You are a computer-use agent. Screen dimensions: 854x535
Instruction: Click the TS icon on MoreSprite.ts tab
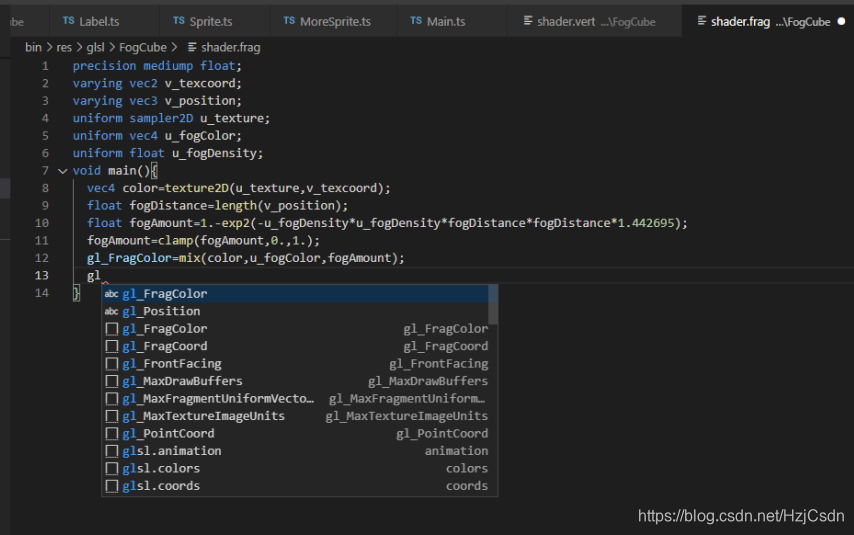coord(289,21)
